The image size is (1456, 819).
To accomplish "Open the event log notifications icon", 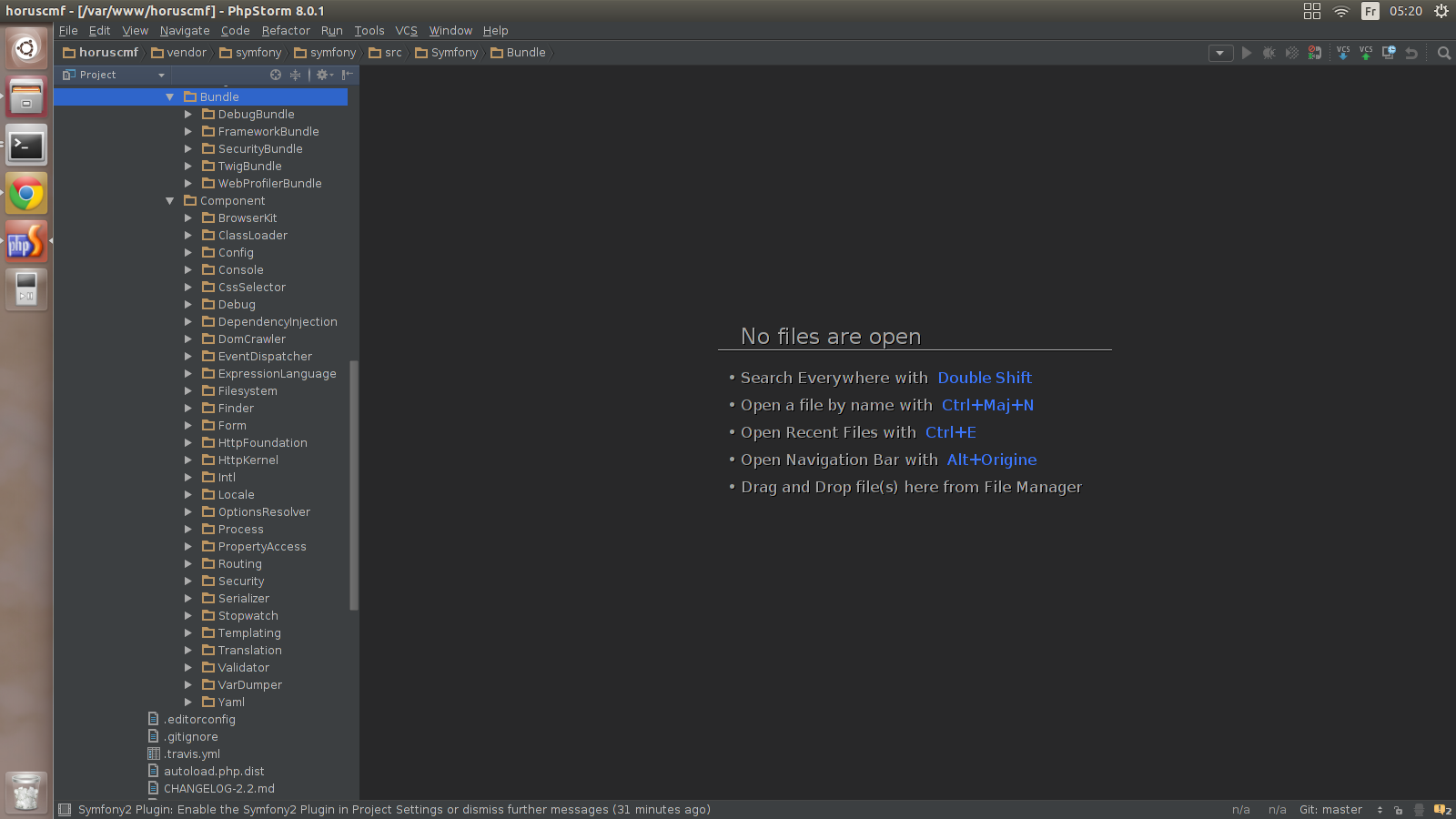I will (1442, 810).
